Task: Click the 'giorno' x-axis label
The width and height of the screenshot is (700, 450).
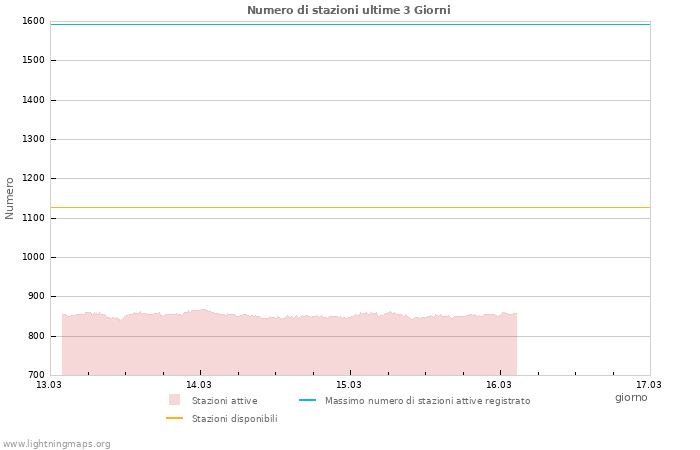Action: pyautogui.click(x=631, y=397)
